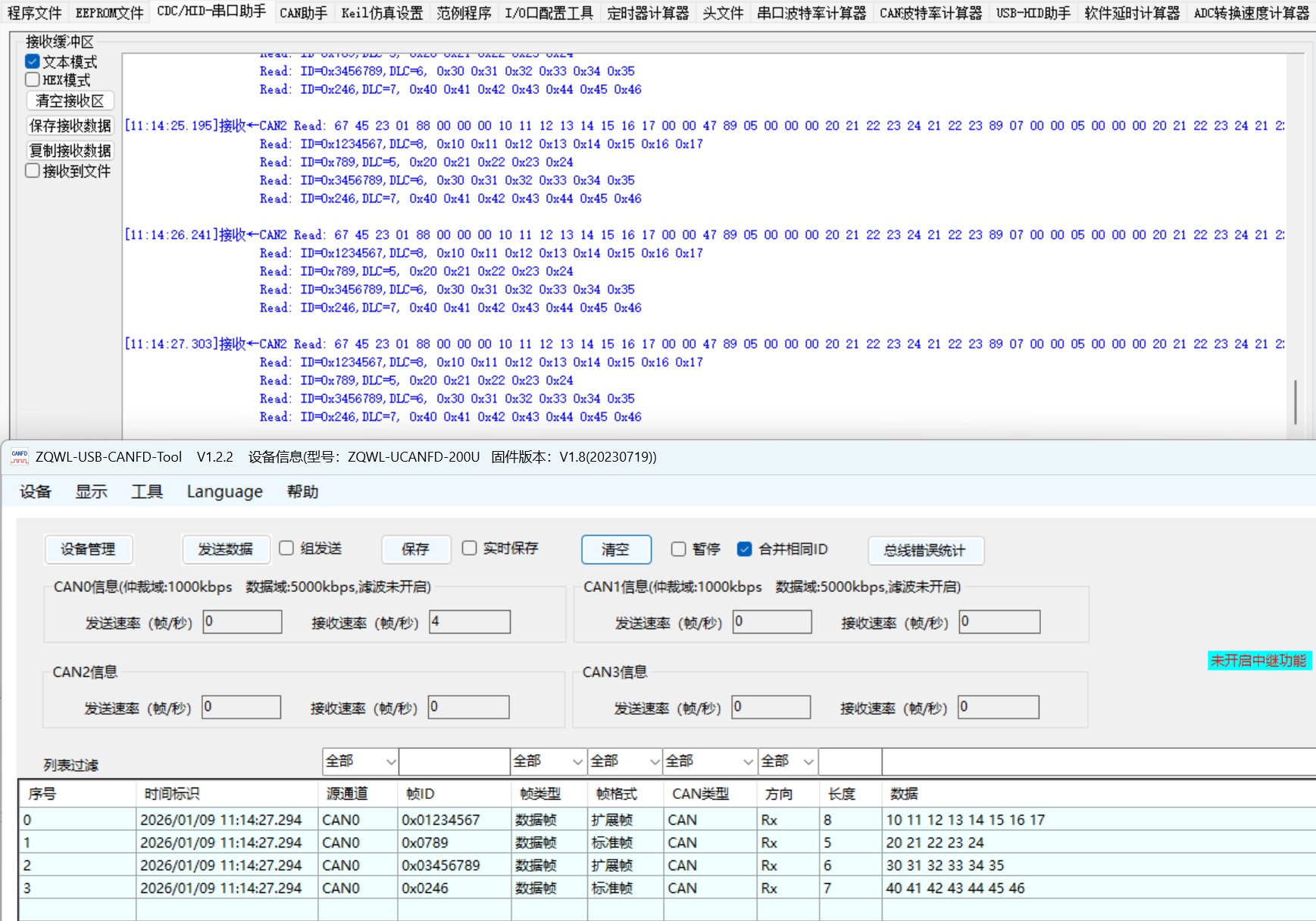Uncheck 合并相同ID checkbox
The height and width of the screenshot is (921, 1316).
pos(745,549)
